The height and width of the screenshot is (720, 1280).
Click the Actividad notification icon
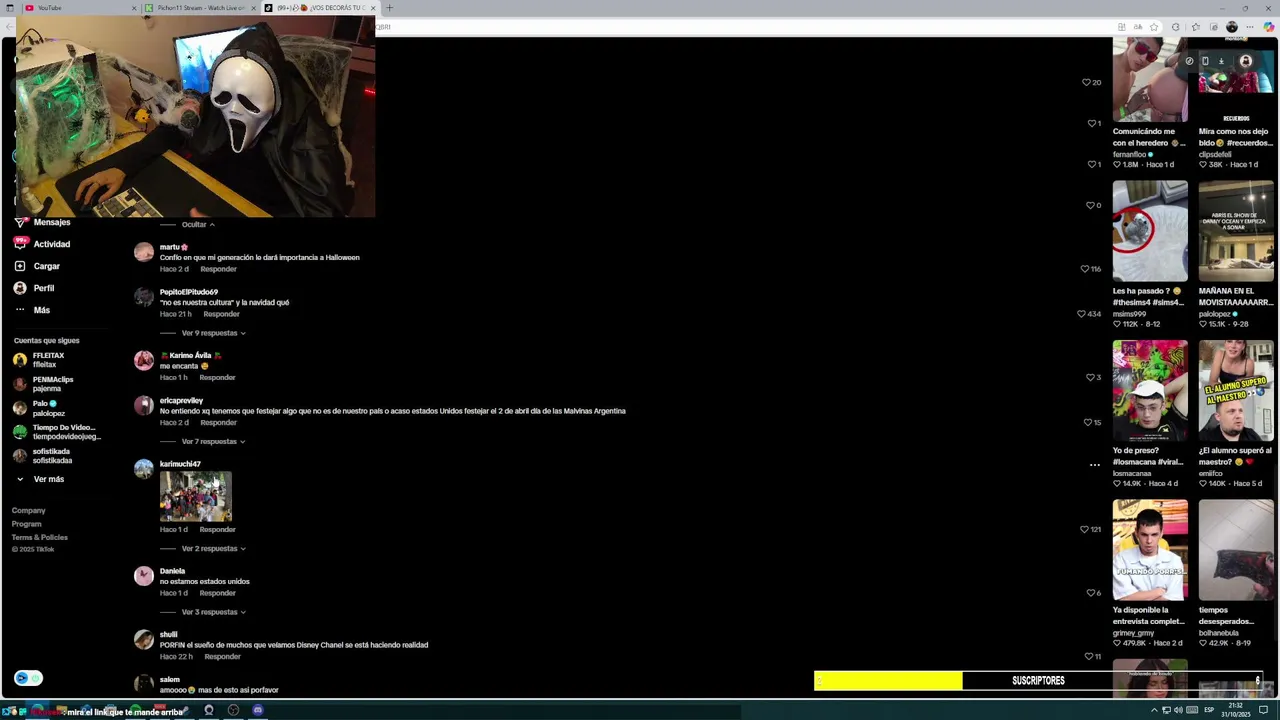click(20, 243)
